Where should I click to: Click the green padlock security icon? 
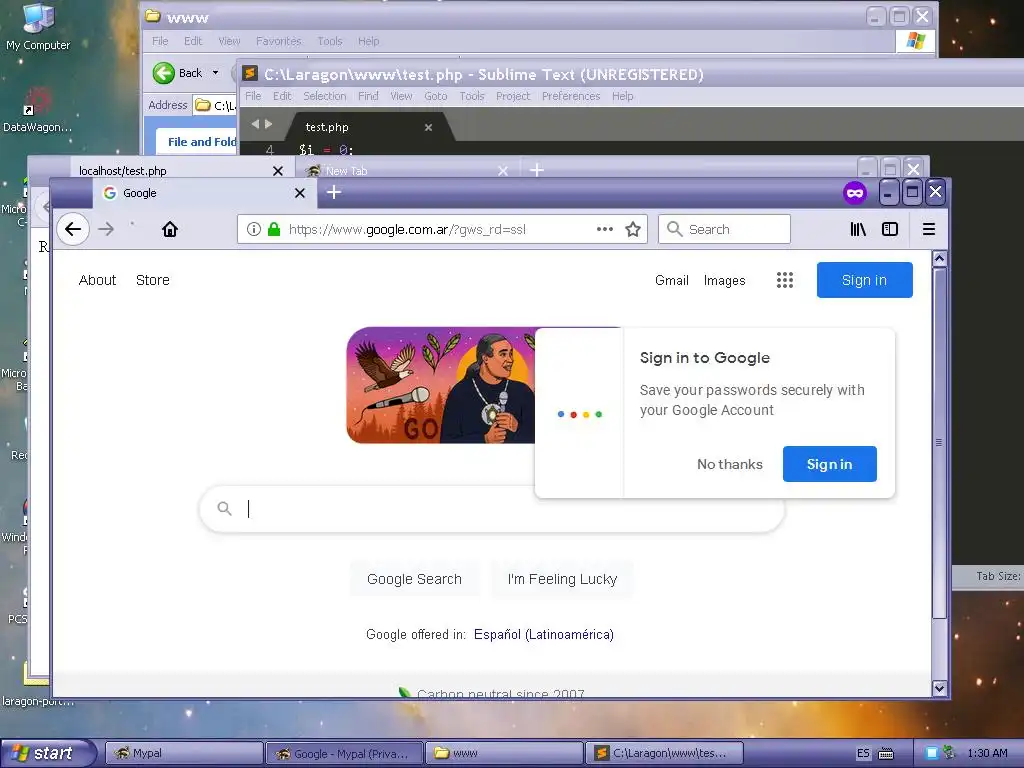coord(274,229)
